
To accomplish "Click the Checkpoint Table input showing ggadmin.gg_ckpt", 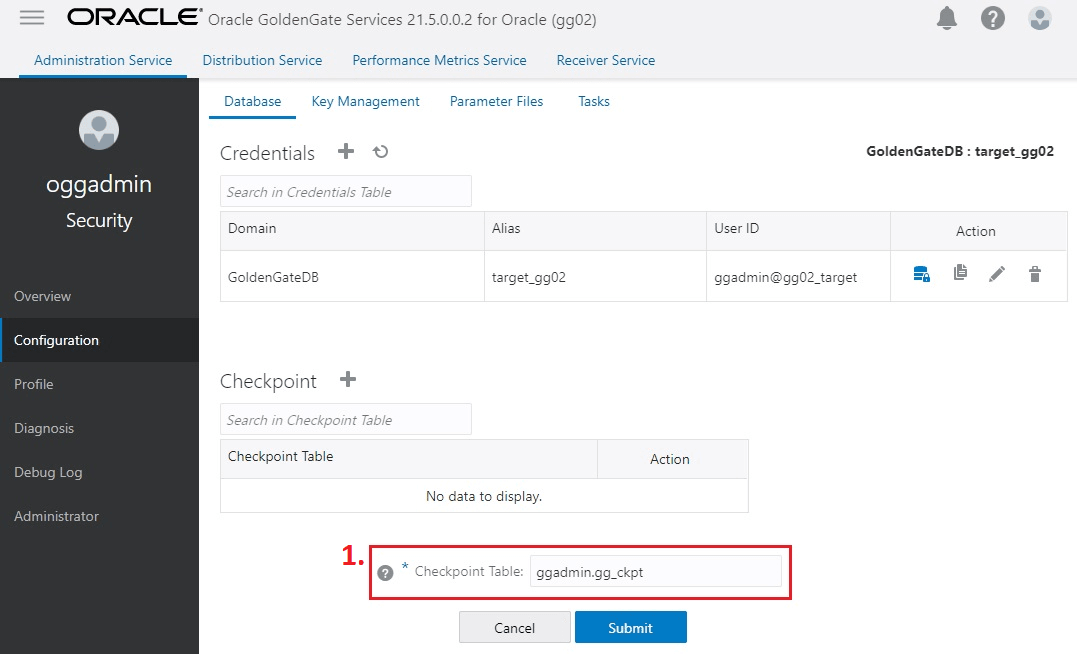I will point(655,571).
